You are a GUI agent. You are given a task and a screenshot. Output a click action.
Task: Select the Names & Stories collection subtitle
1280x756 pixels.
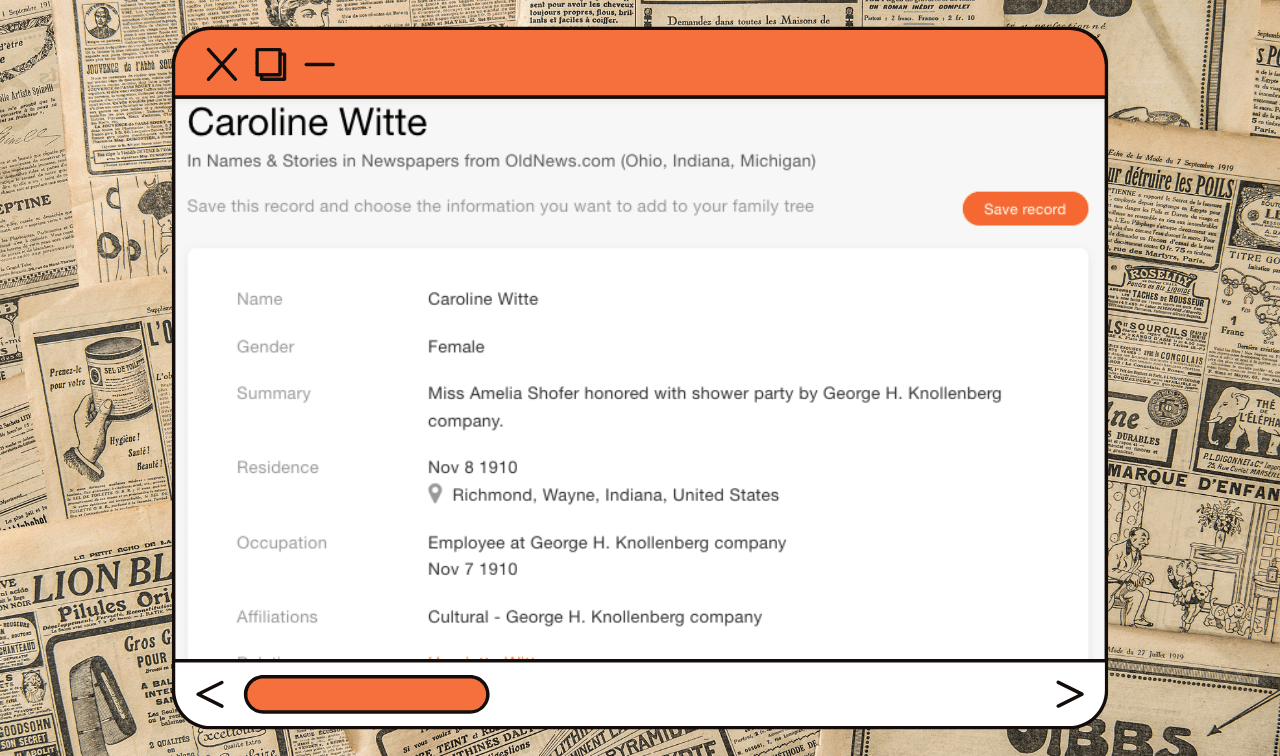(501, 161)
